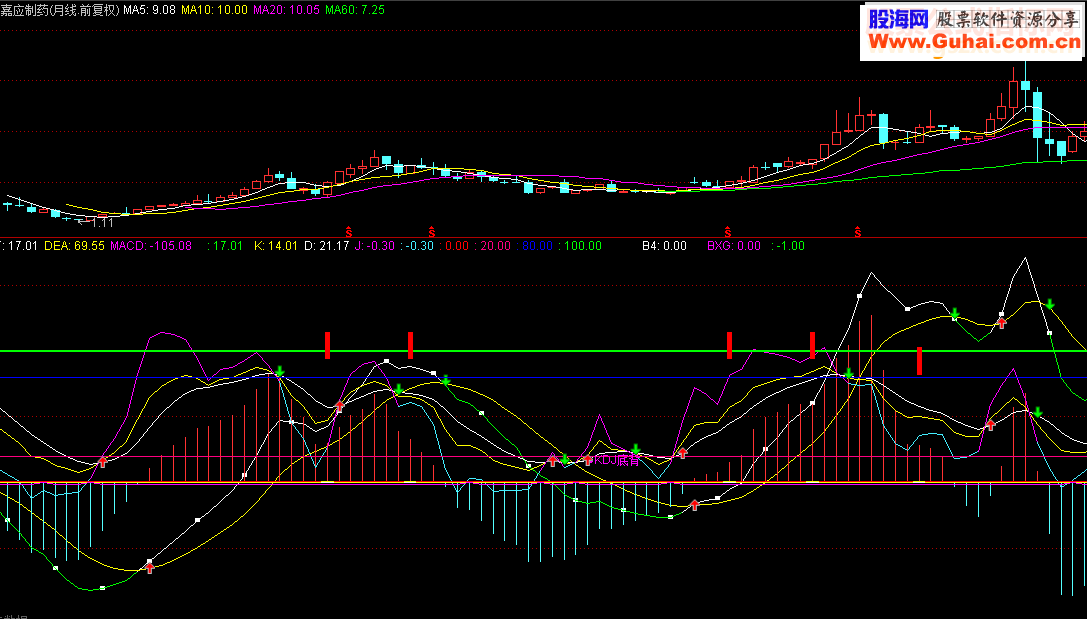
Task: Select the MA10: 10.00 moving average label
Action: 214,10
